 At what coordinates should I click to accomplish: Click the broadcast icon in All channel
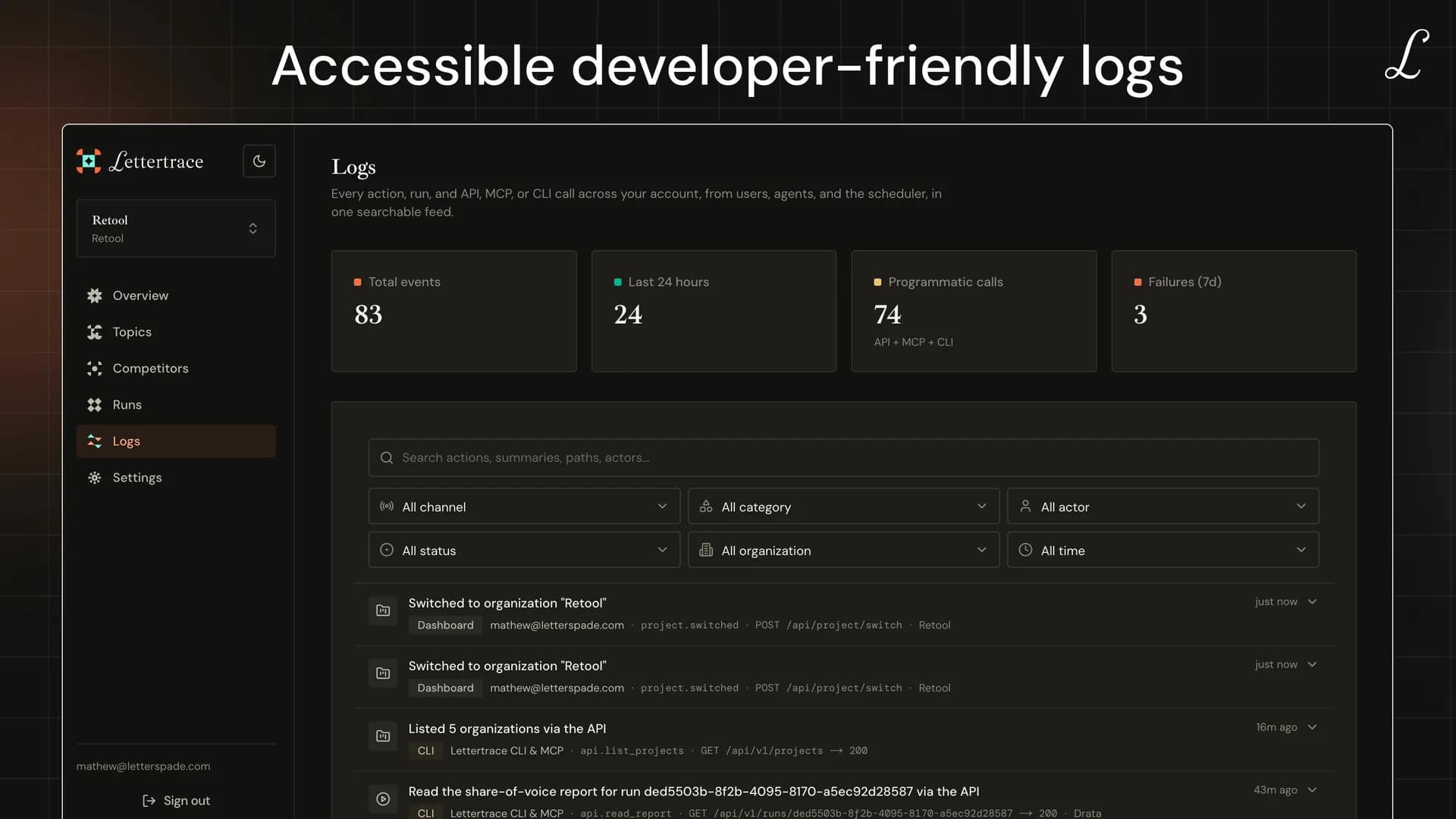(387, 507)
